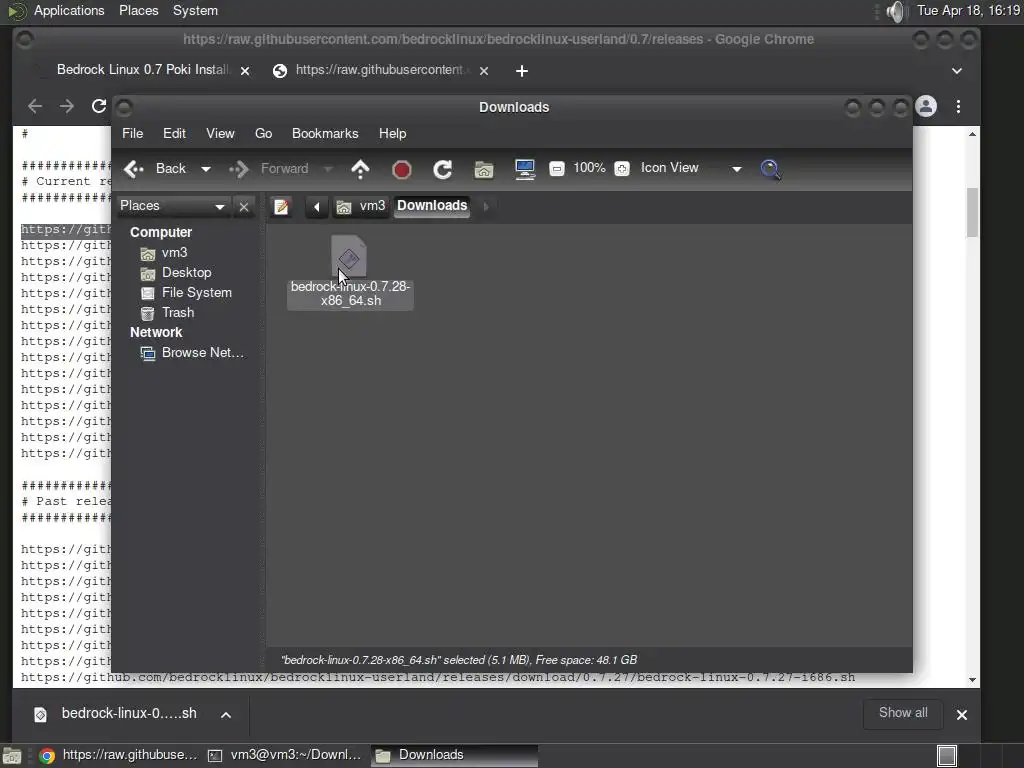The image size is (1024, 768).
Task: Click the Chrome page scroll-down arrow
Action: coord(972,680)
